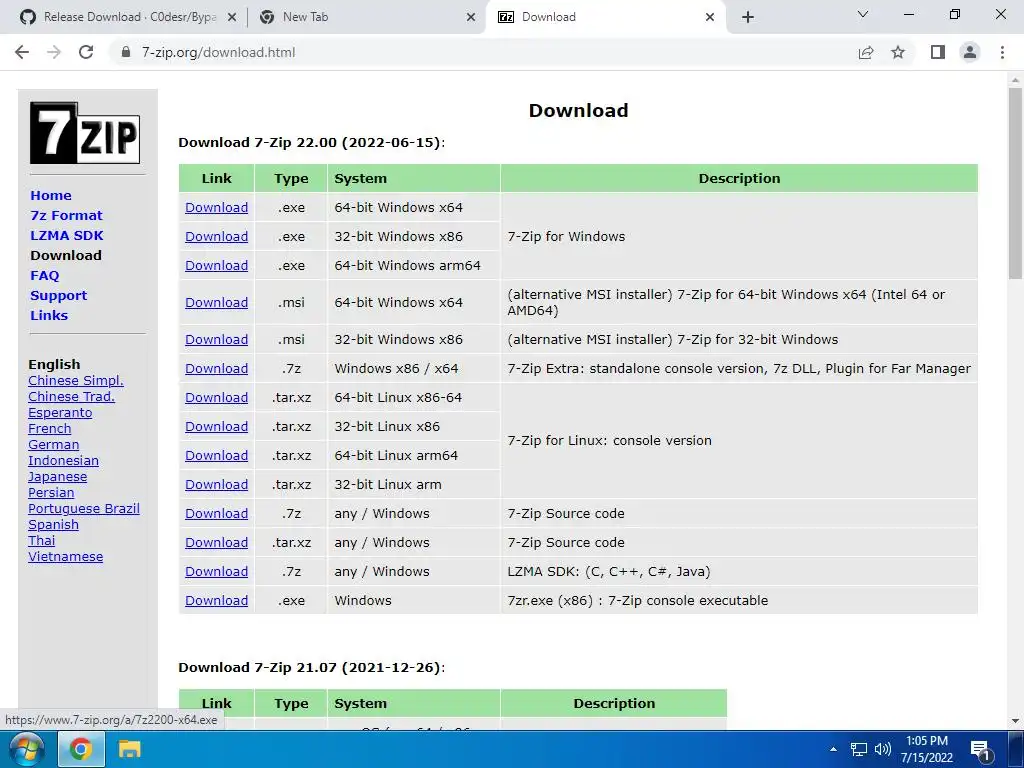Screen dimensions: 1024x768
Task: Download tar.xz for 32-bit Linux x86
Action: point(216,426)
